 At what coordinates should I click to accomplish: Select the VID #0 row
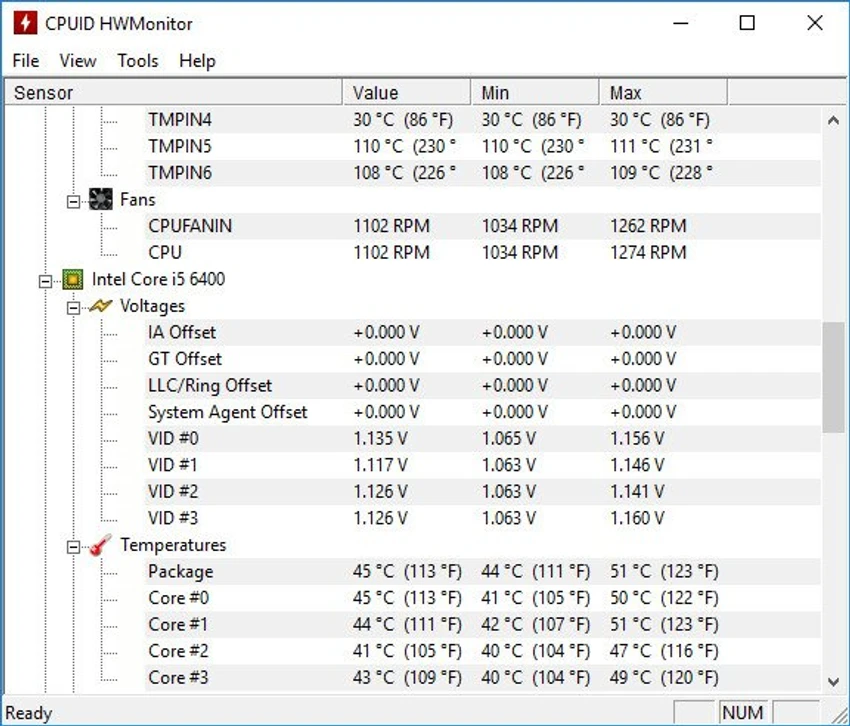[482, 439]
